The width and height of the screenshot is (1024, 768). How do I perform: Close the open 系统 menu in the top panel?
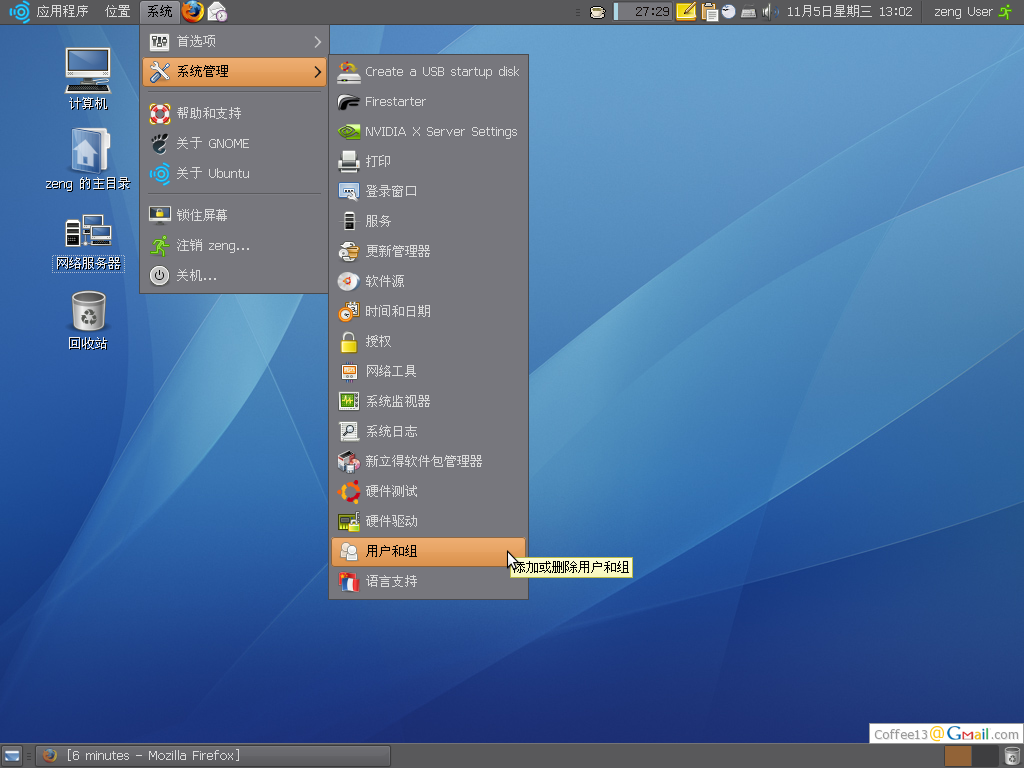click(x=159, y=12)
